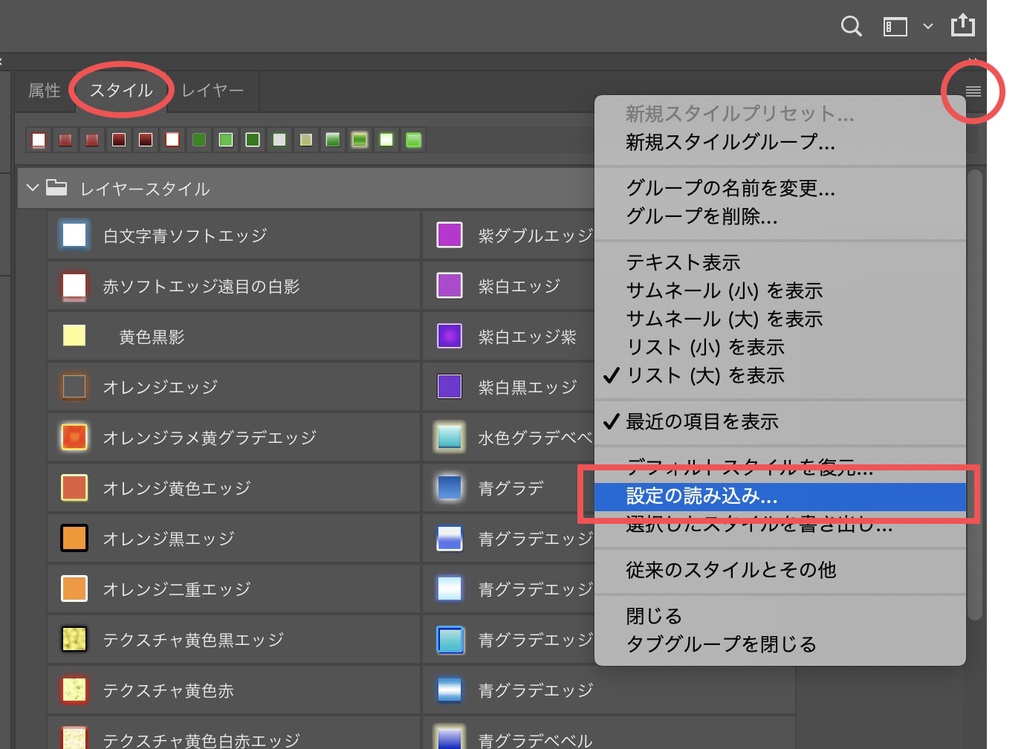Collapse the レイヤースタイル group

pos(33,187)
